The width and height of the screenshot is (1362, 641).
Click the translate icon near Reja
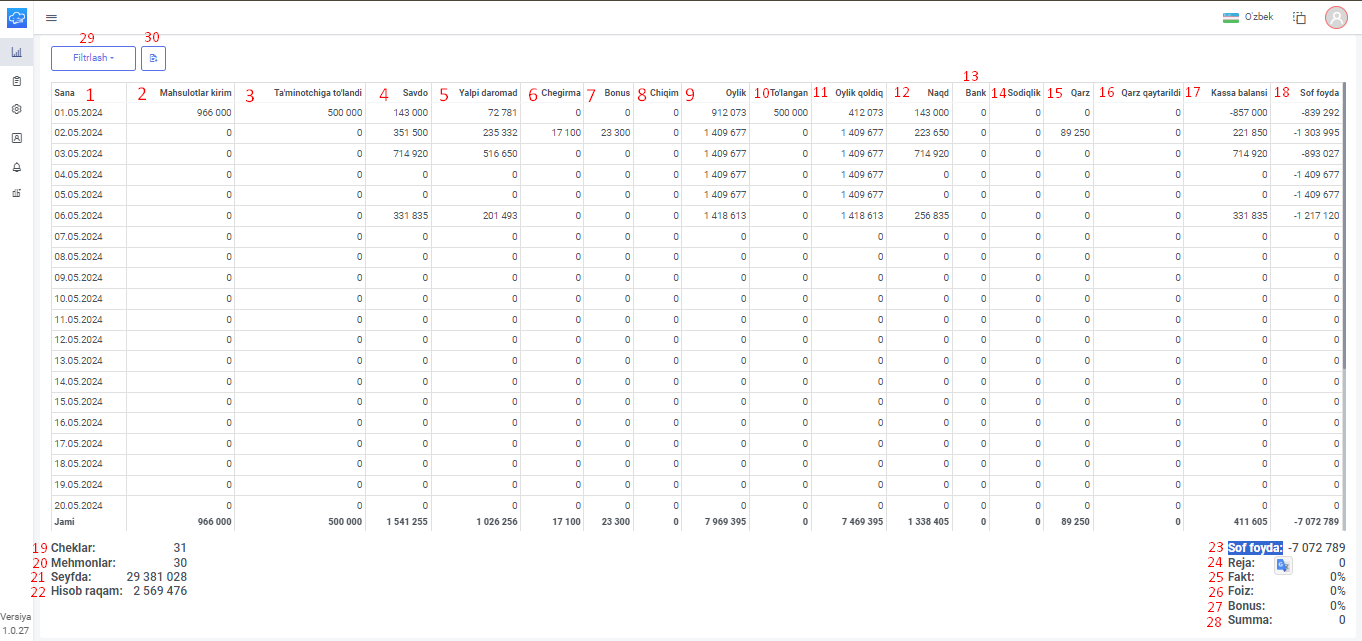click(x=1284, y=566)
